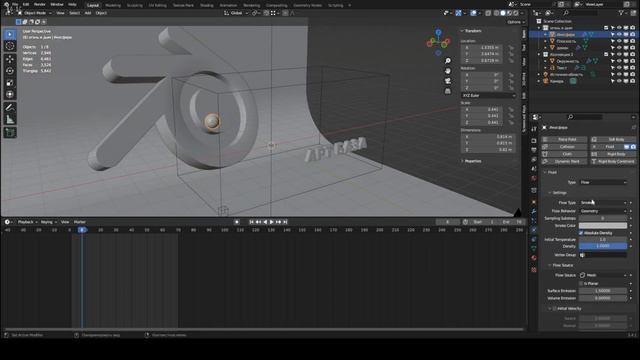The height and width of the screenshot is (360, 640).
Task: Open the viewport Add menu
Action: point(88,13)
